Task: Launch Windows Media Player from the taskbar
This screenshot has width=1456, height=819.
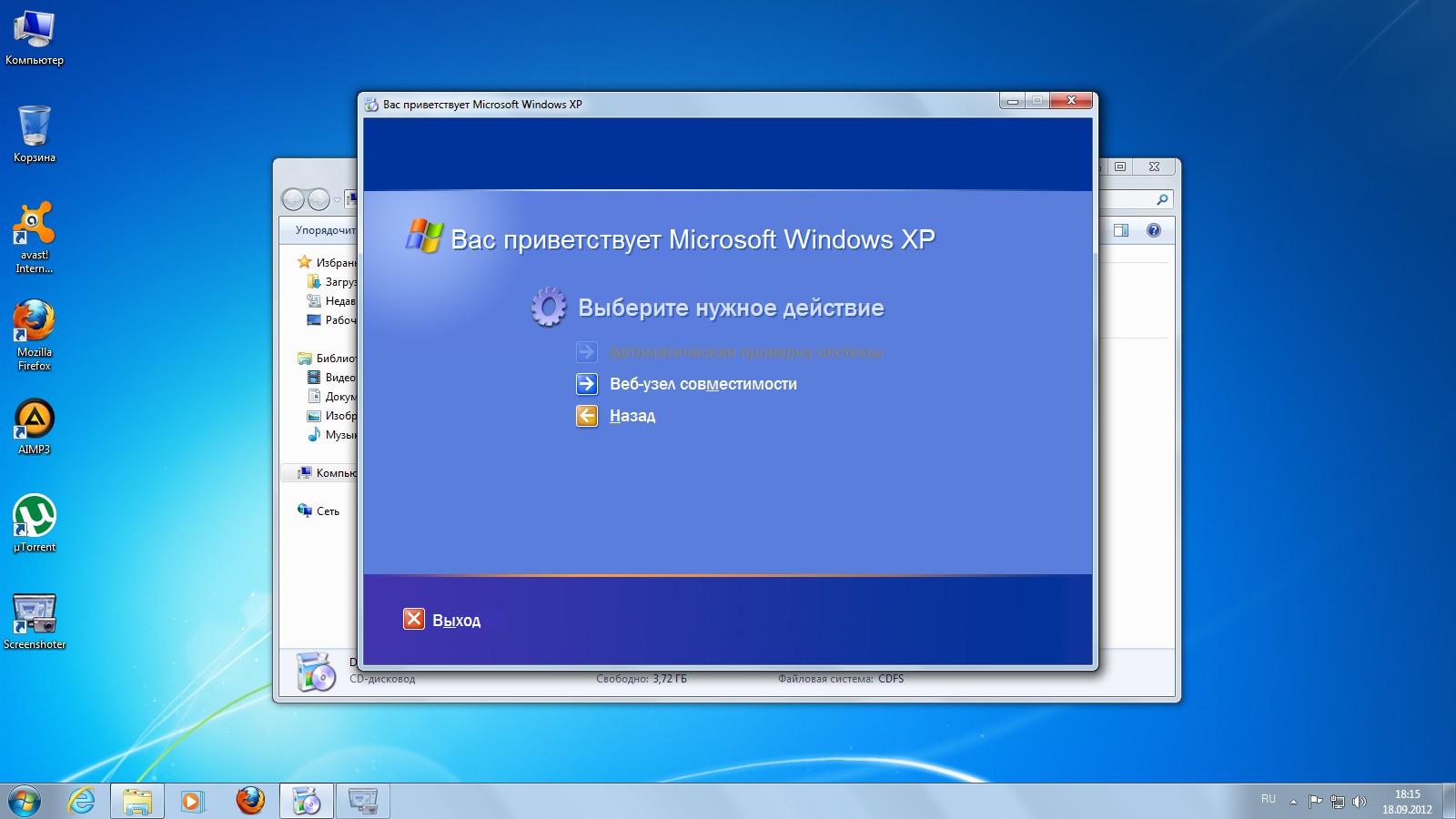Action: [193, 801]
